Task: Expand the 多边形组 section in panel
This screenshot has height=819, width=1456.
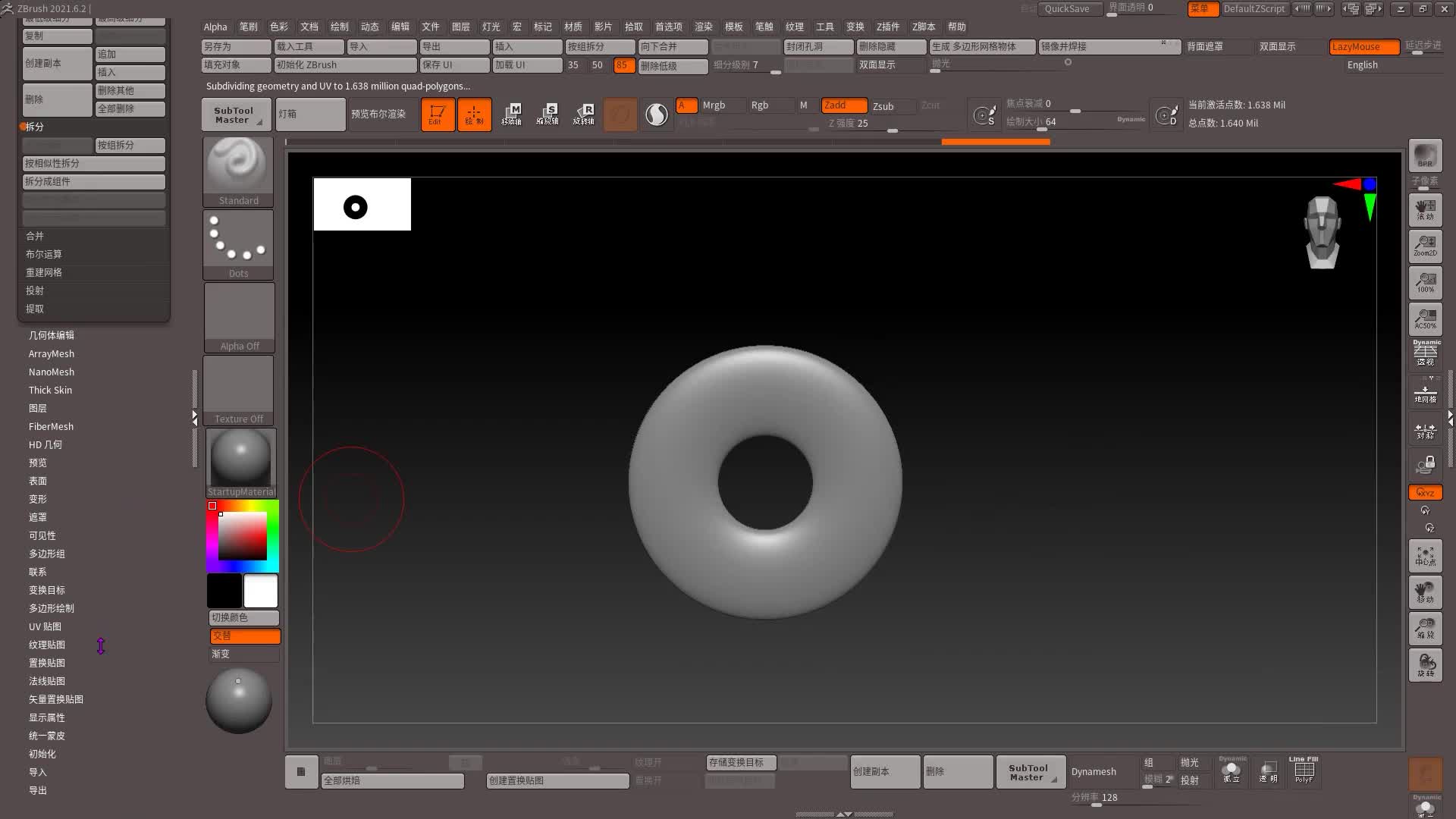Action: (x=48, y=553)
